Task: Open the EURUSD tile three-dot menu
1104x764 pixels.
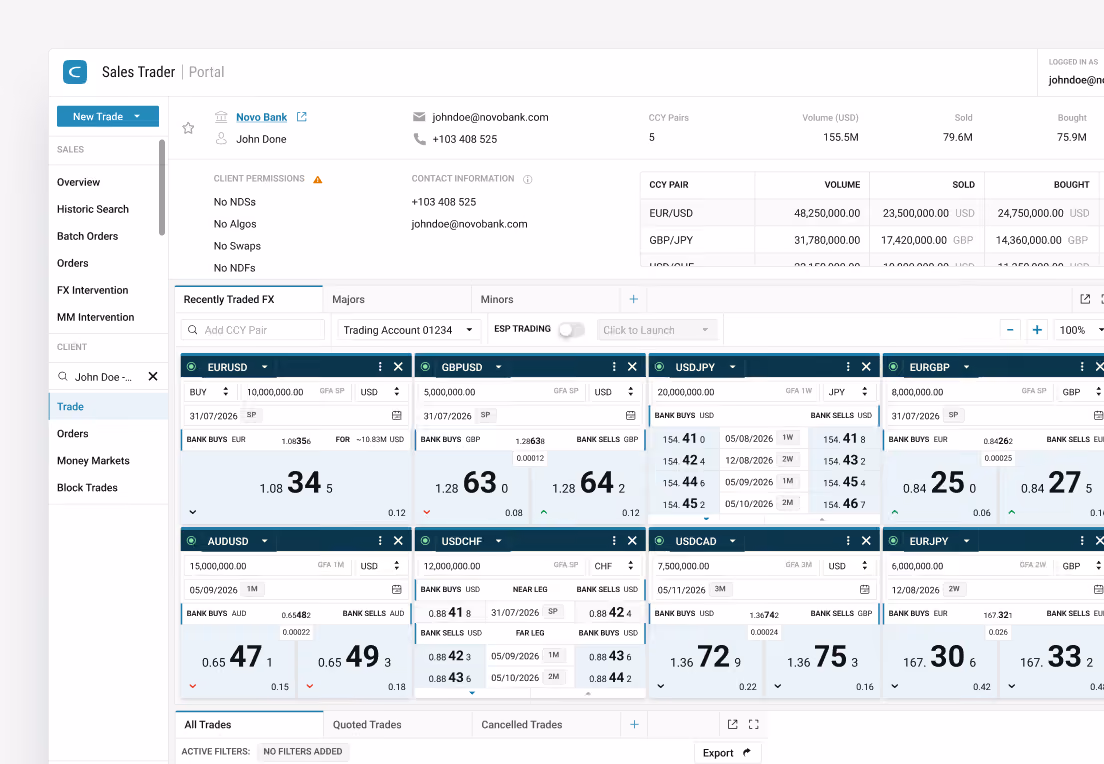Action: 380,367
